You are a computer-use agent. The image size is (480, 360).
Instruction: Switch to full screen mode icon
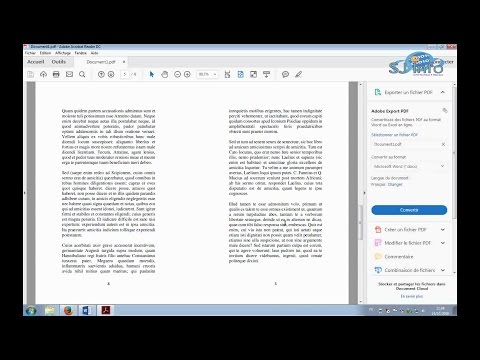point(253,74)
